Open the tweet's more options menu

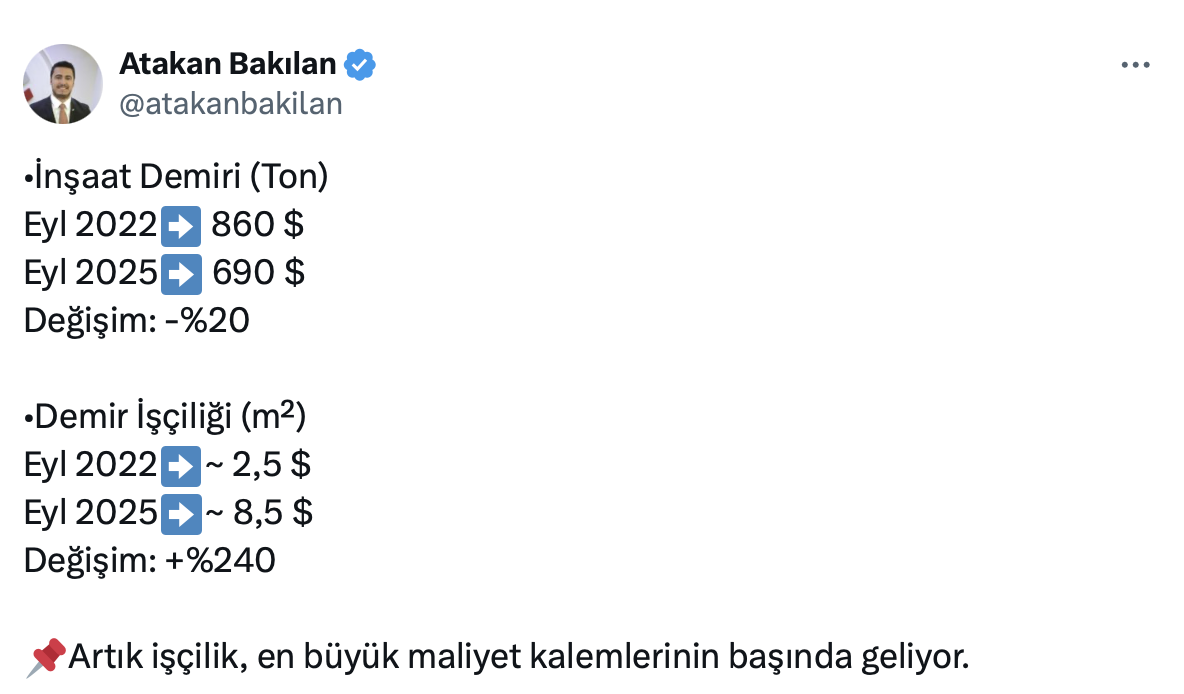point(1135,65)
